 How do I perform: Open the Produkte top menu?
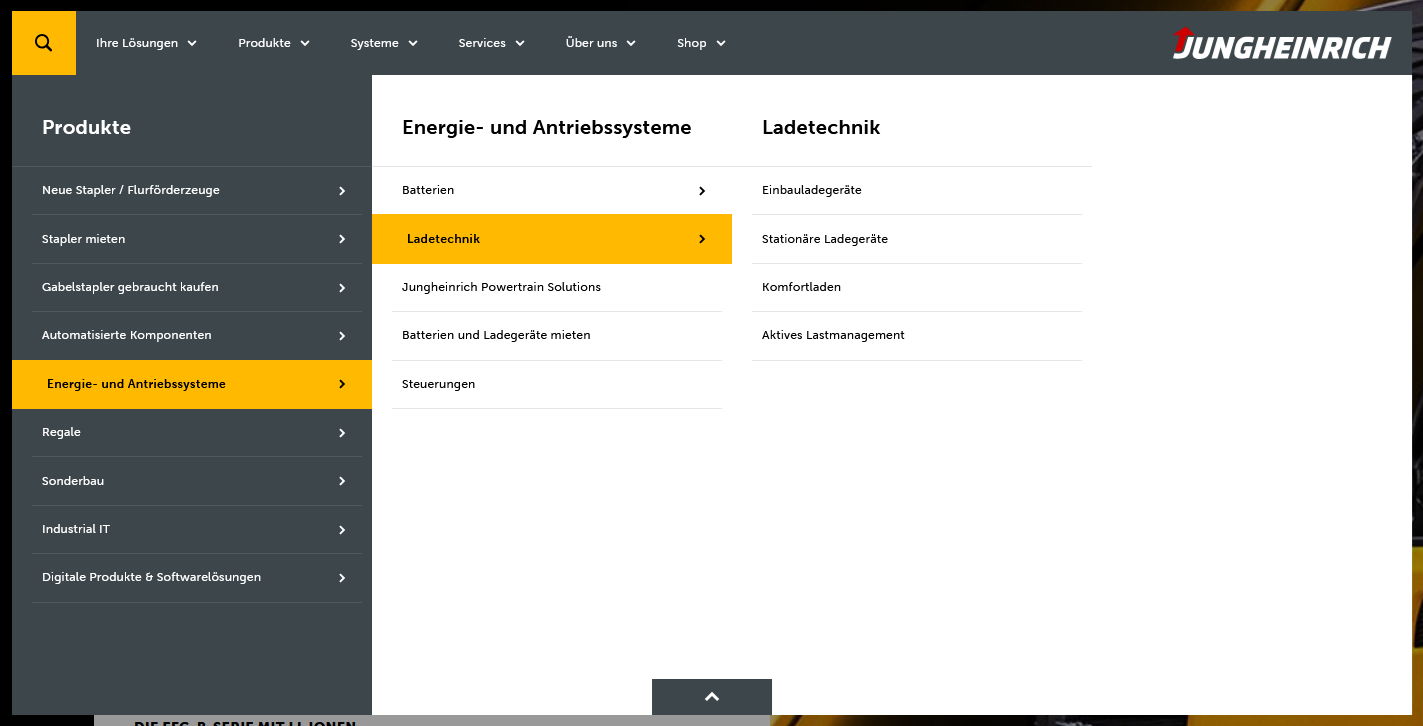264,43
